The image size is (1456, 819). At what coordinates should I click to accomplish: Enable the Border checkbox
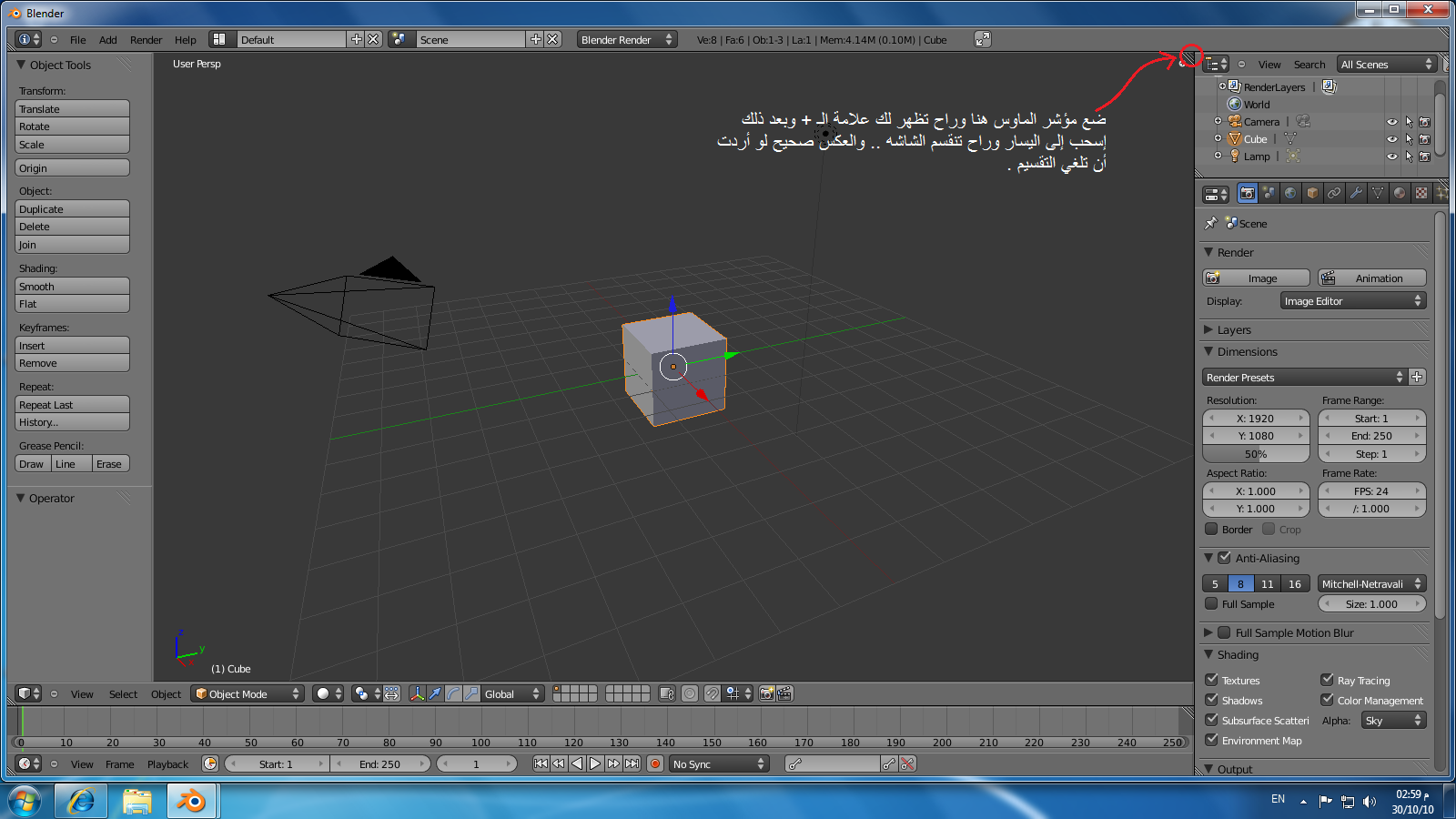1211,529
